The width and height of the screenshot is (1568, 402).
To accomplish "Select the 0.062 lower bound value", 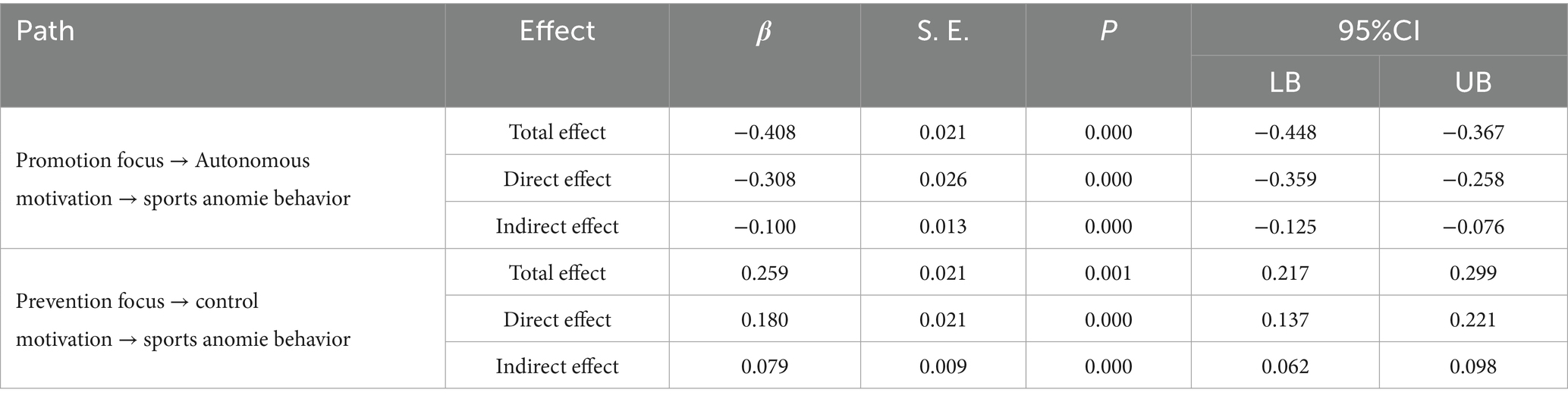I will click(1285, 366).
